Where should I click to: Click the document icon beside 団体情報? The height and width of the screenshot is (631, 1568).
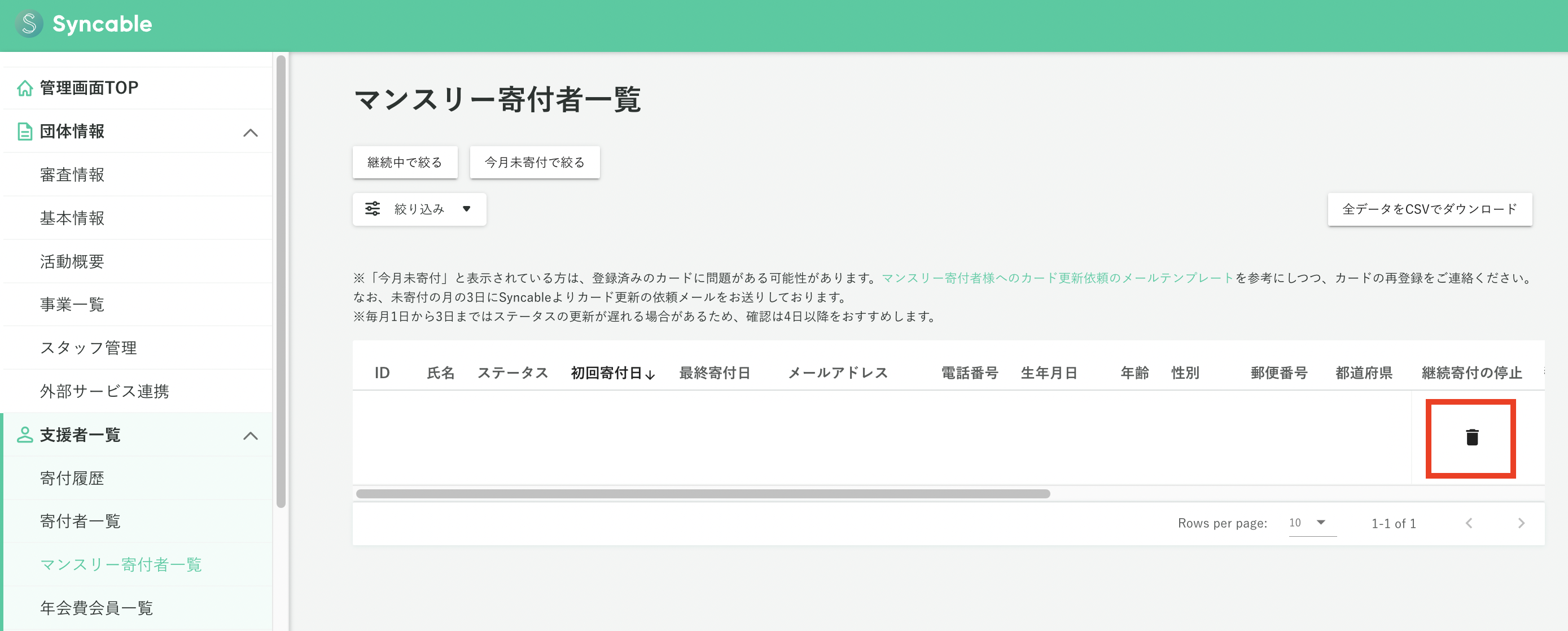click(24, 132)
